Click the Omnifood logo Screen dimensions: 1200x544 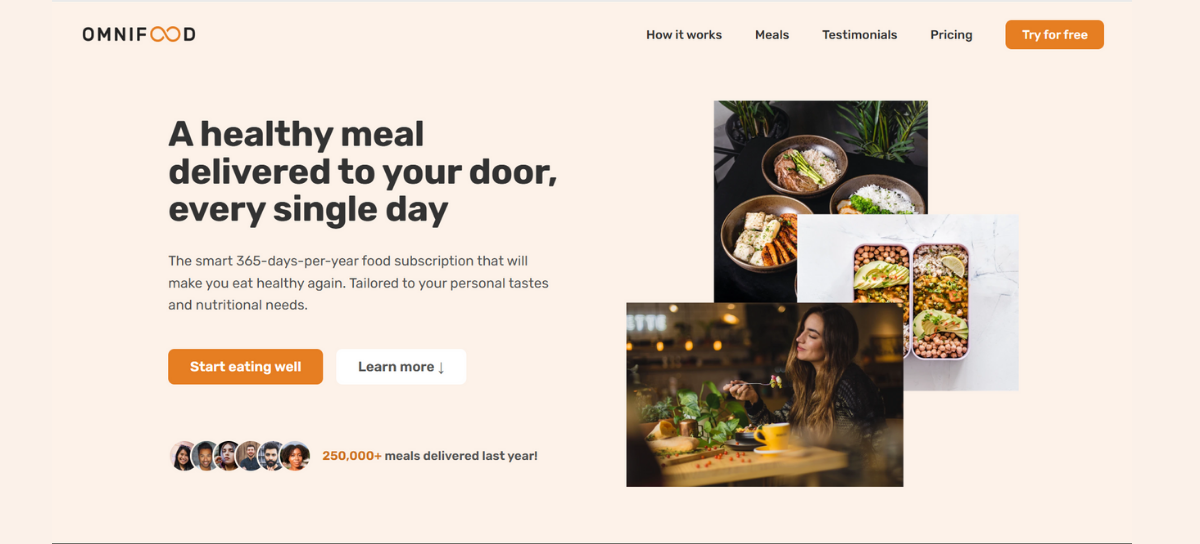139,34
